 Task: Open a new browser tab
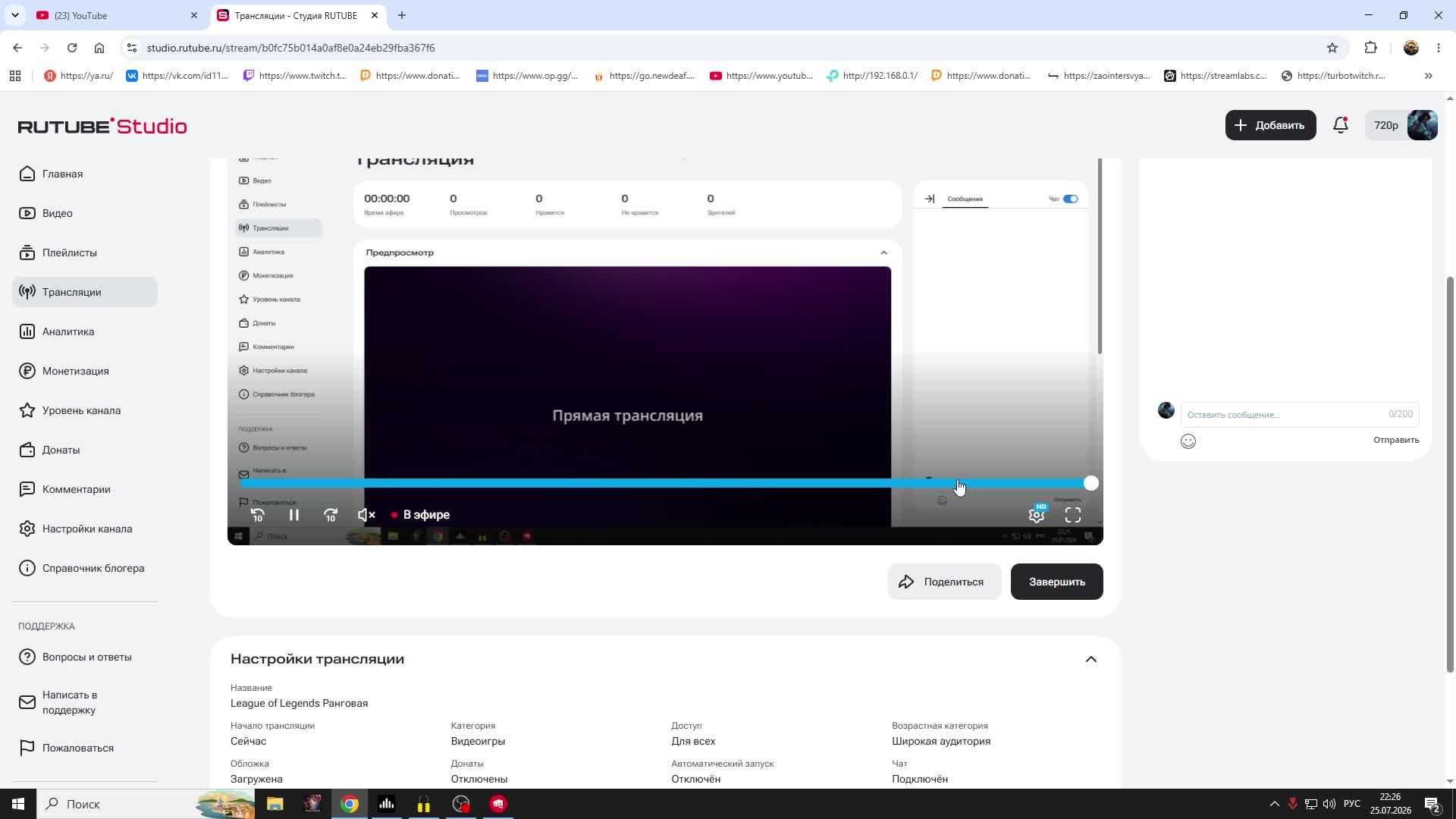[x=402, y=15]
